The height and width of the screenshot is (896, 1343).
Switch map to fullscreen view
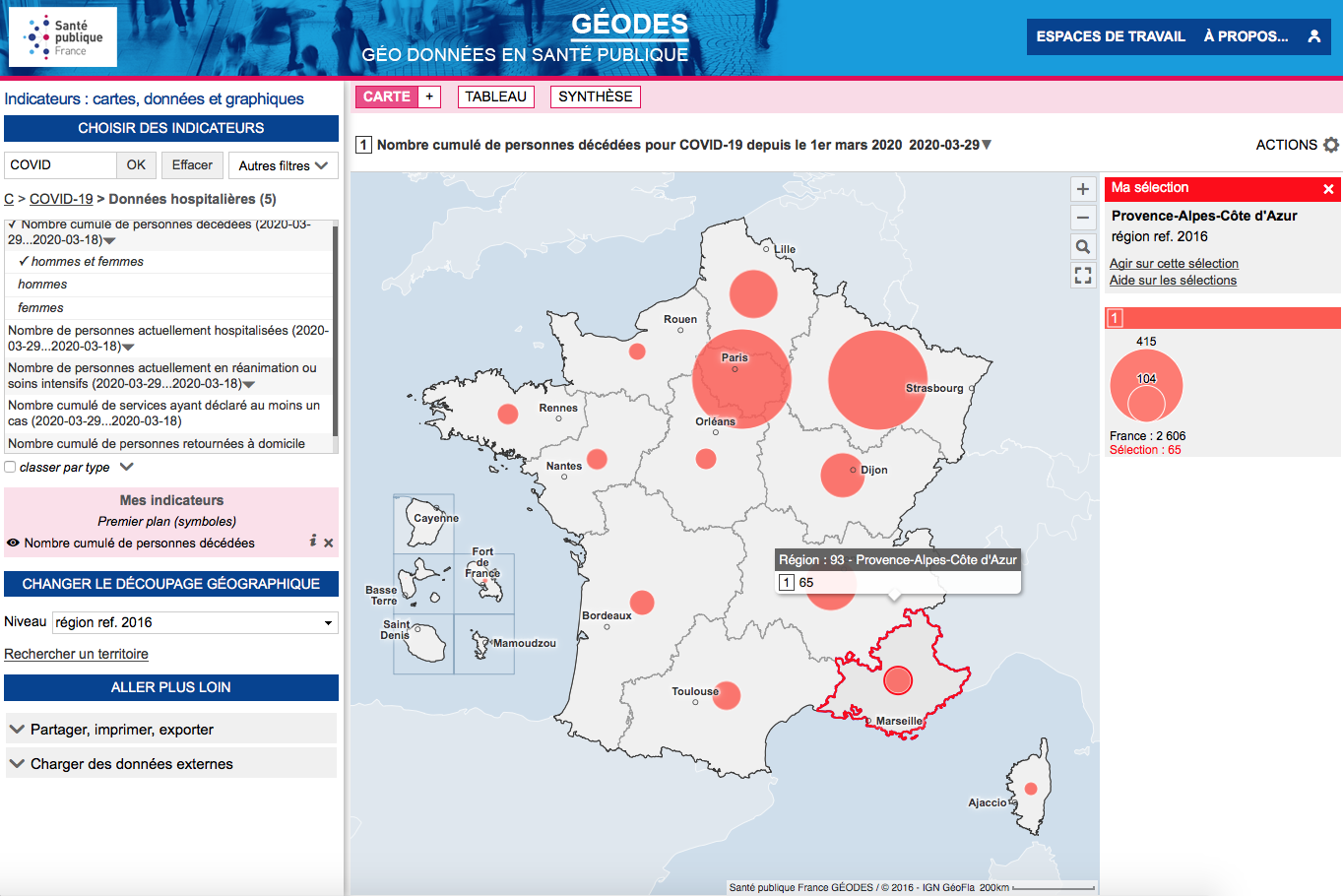pyautogui.click(x=1083, y=276)
